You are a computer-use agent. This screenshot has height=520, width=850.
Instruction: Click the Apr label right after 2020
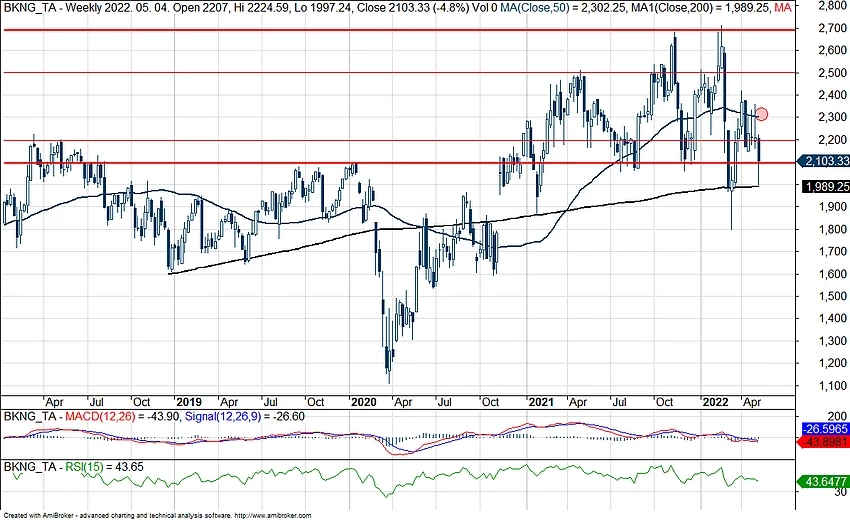click(x=403, y=402)
